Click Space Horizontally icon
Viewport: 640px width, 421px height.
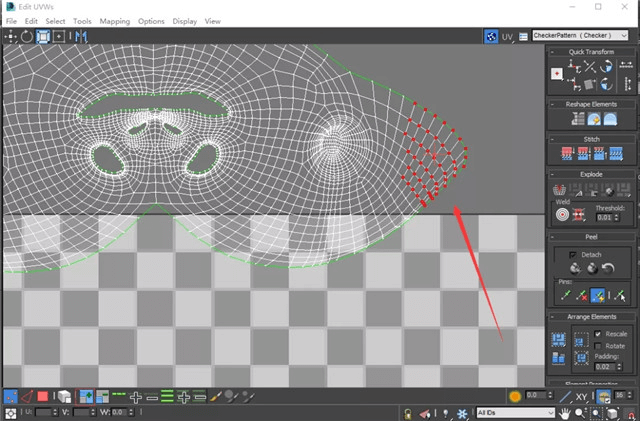click(x=626, y=65)
